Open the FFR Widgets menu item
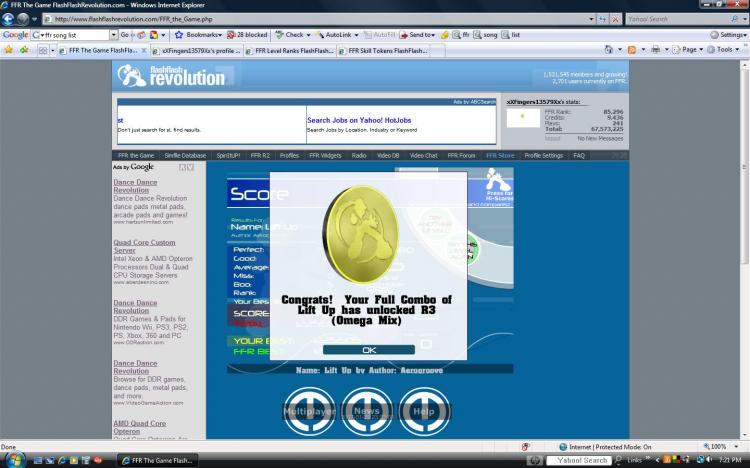Viewport: 750px width, 468px height. (325, 156)
